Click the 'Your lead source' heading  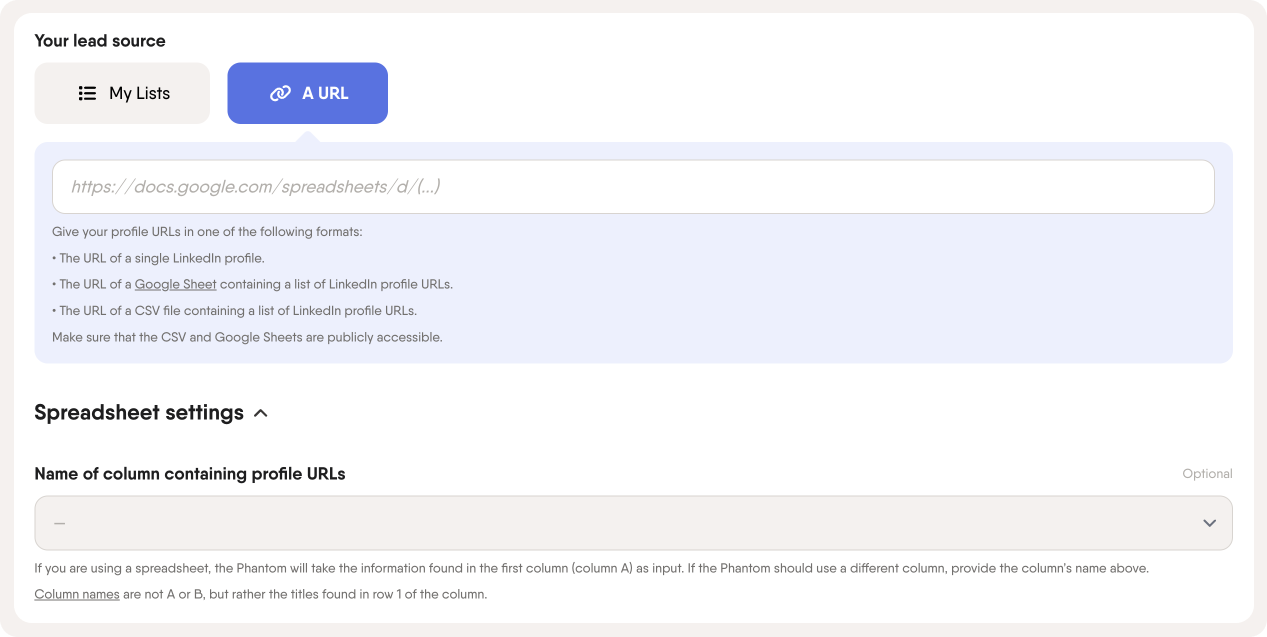pos(100,41)
